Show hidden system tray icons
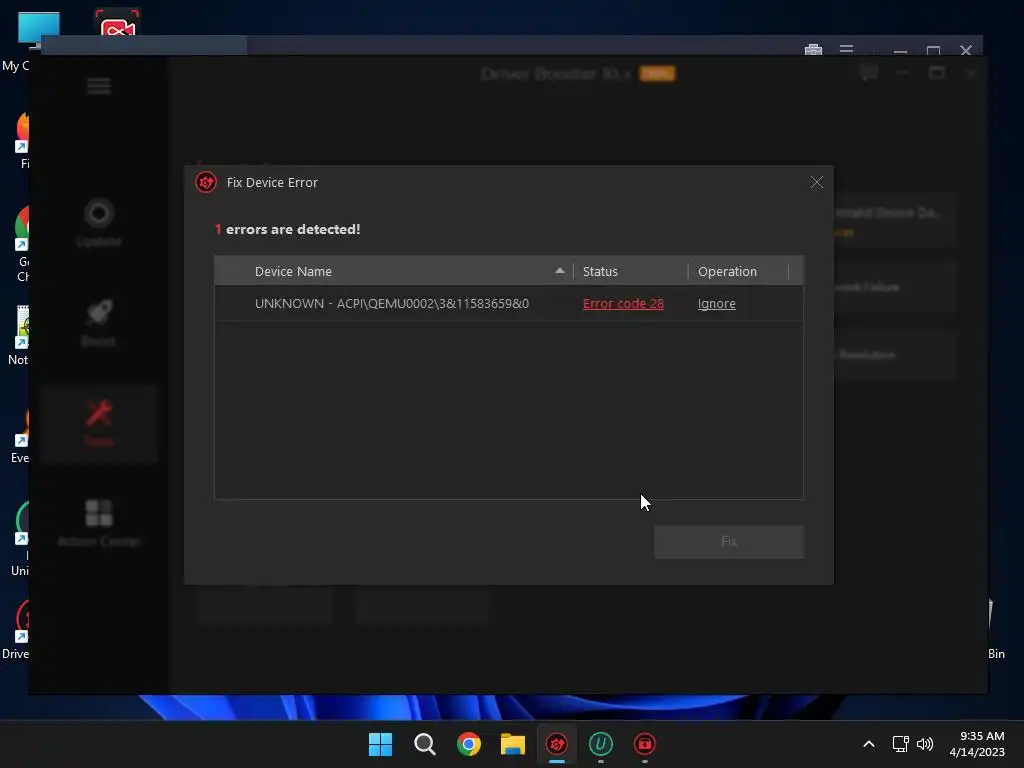The width and height of the screenshot is (1024, 768). point(869,744)
